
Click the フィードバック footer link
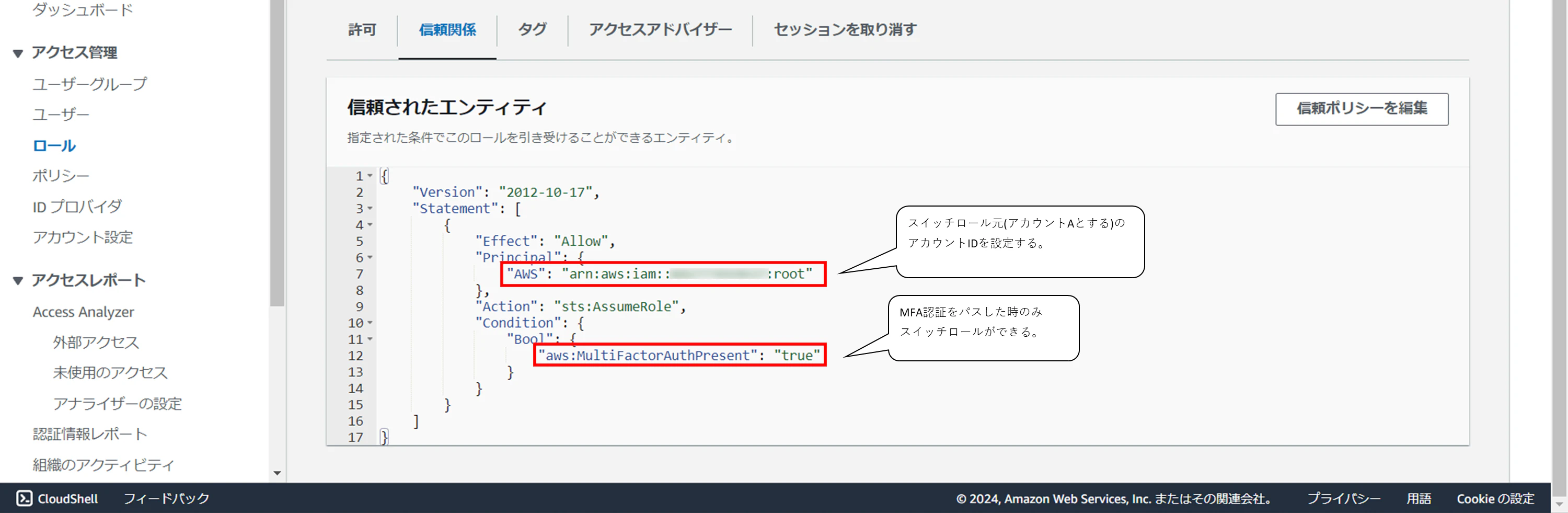pos(166,498)
